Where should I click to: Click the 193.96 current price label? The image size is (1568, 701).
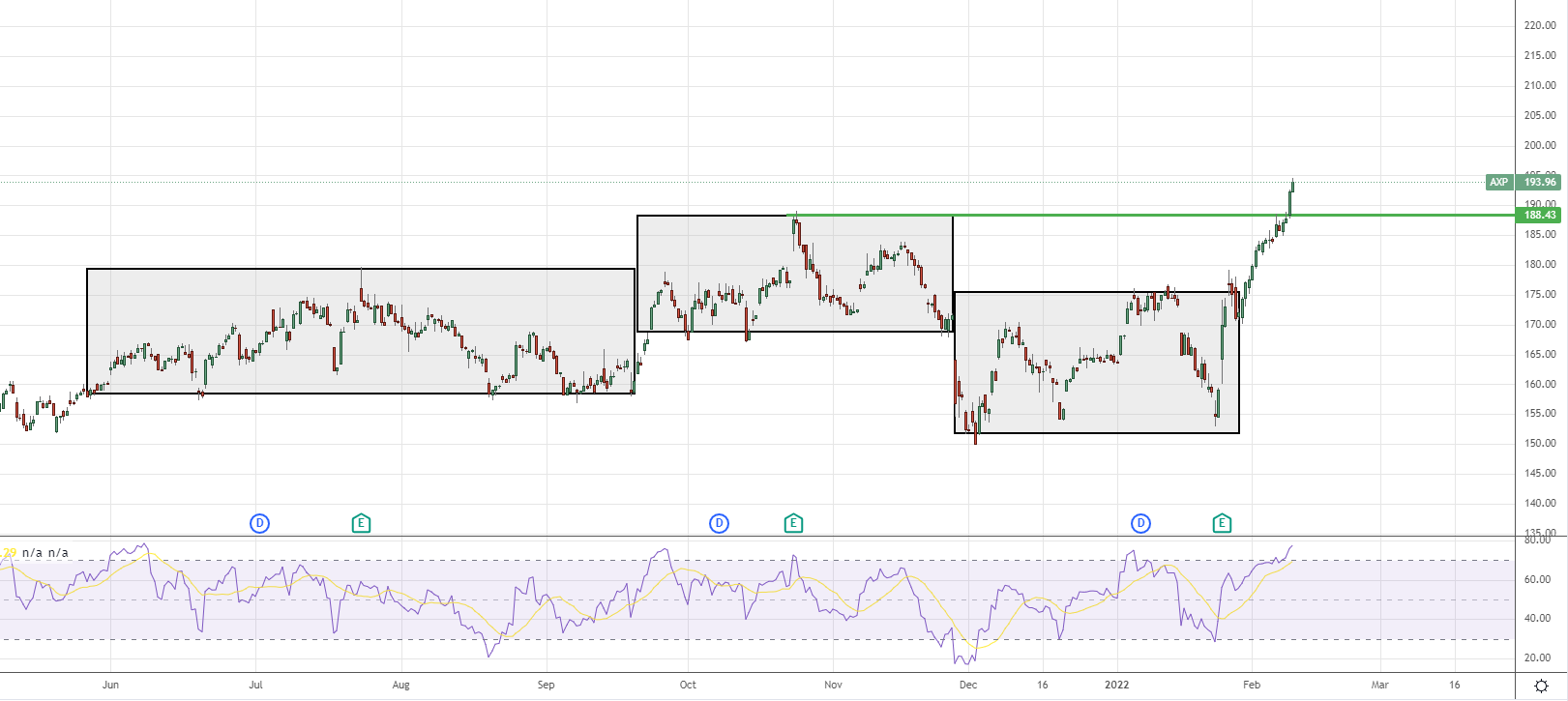[x=1539, y=182]
